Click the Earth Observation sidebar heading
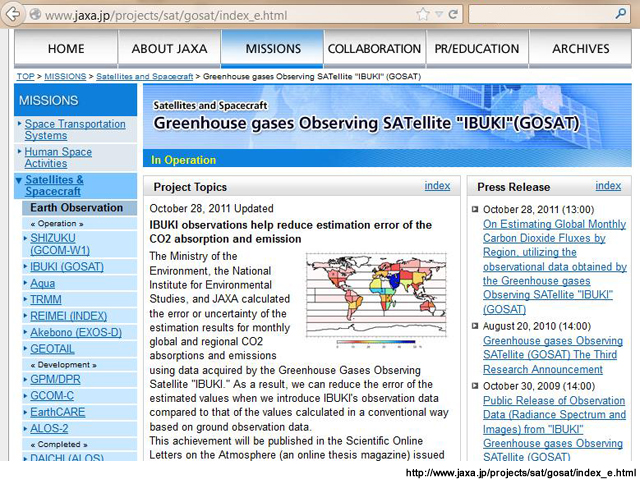This screenshot has width=640, height=480. pos(76,207)
